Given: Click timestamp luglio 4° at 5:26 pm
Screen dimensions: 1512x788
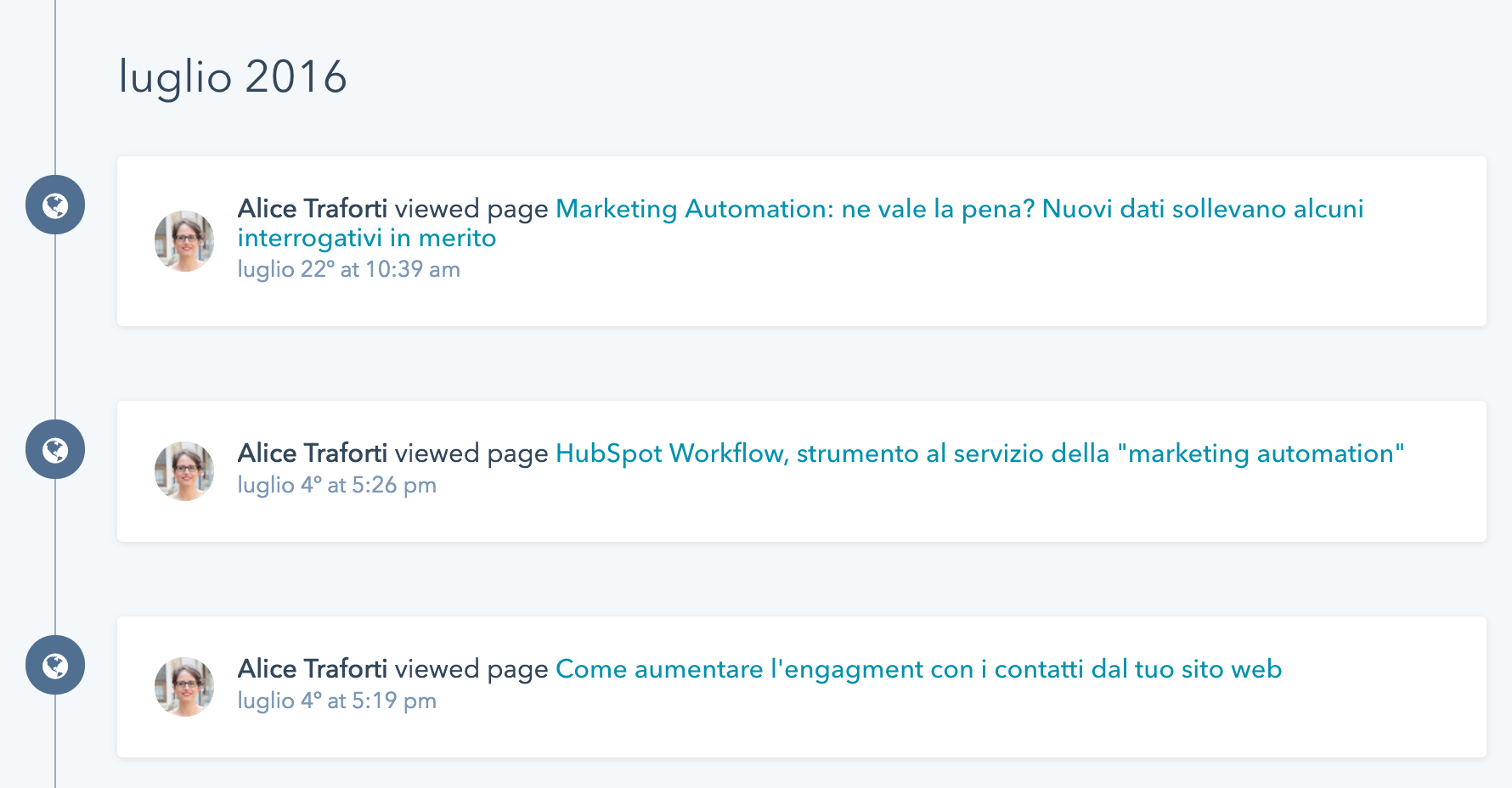Looking at the screenshot, I should click(336, 485).
